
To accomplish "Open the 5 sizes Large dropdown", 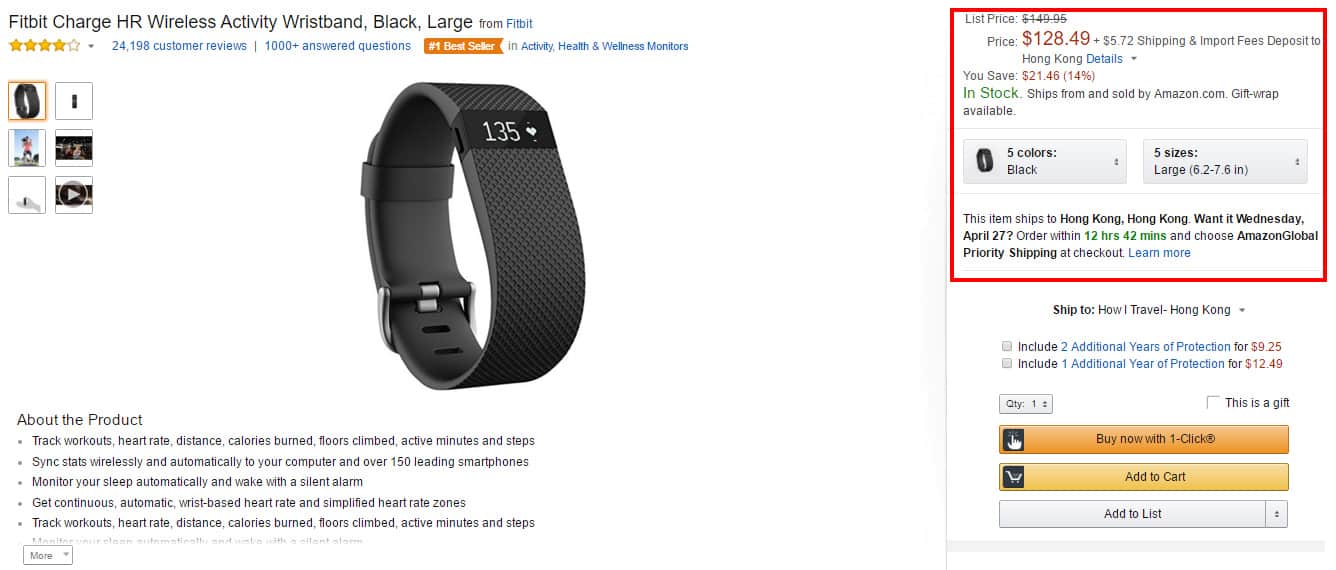I will pos(1225,161).
